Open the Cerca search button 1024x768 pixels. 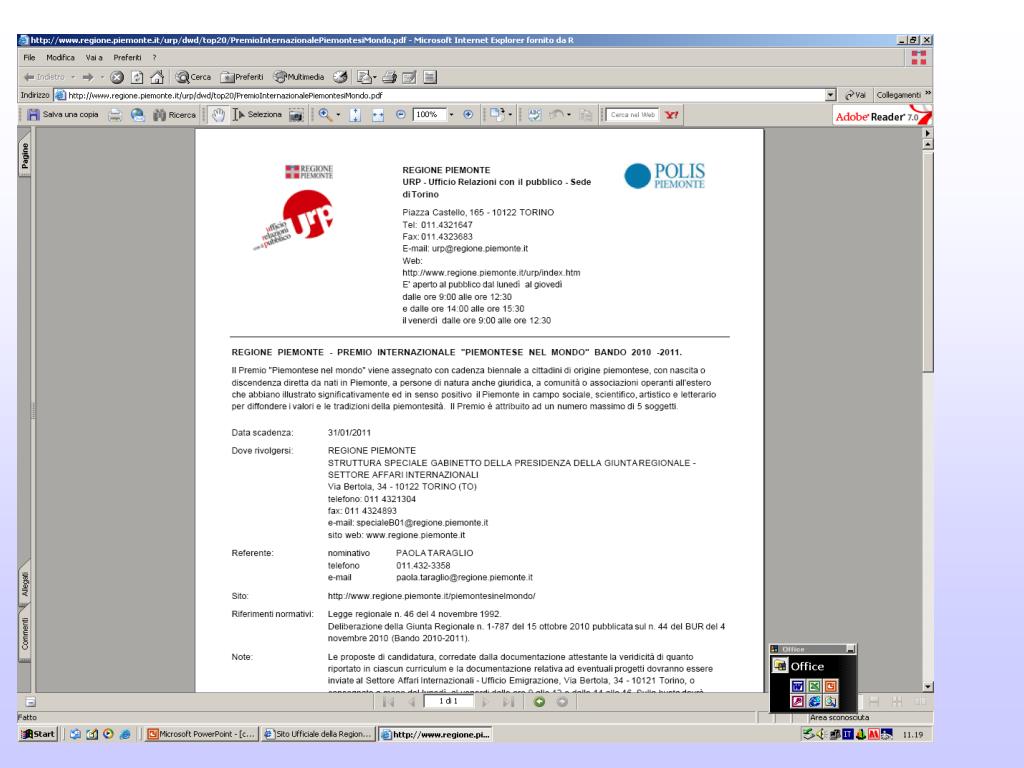tap(193, 77)
